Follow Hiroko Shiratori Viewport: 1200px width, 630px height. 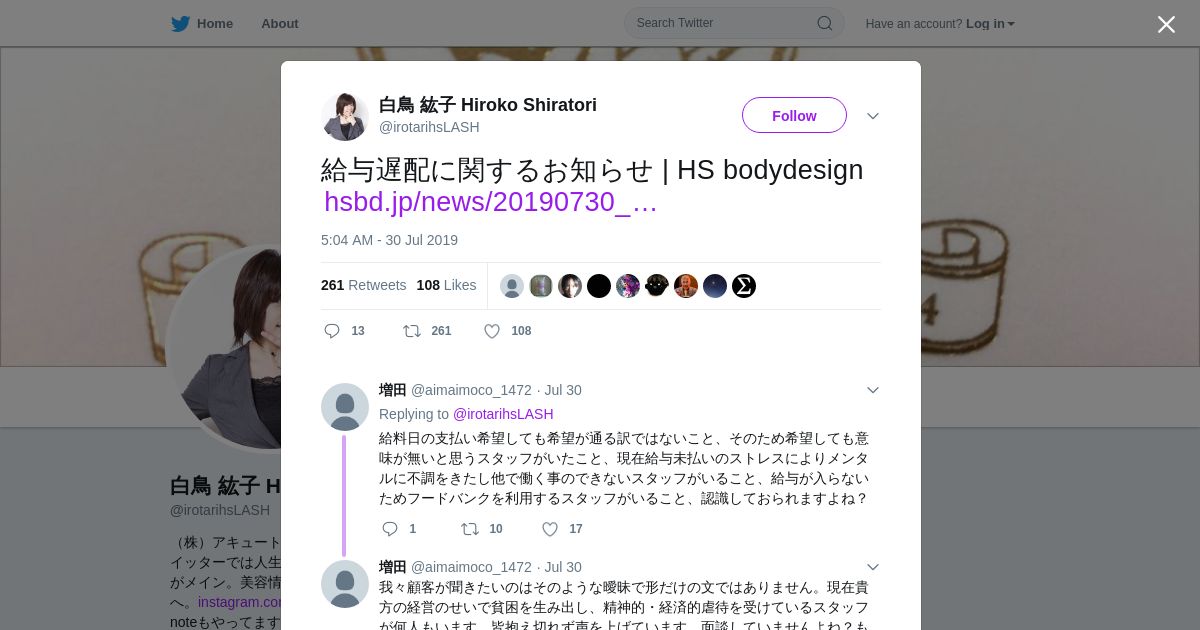[794, 115]
